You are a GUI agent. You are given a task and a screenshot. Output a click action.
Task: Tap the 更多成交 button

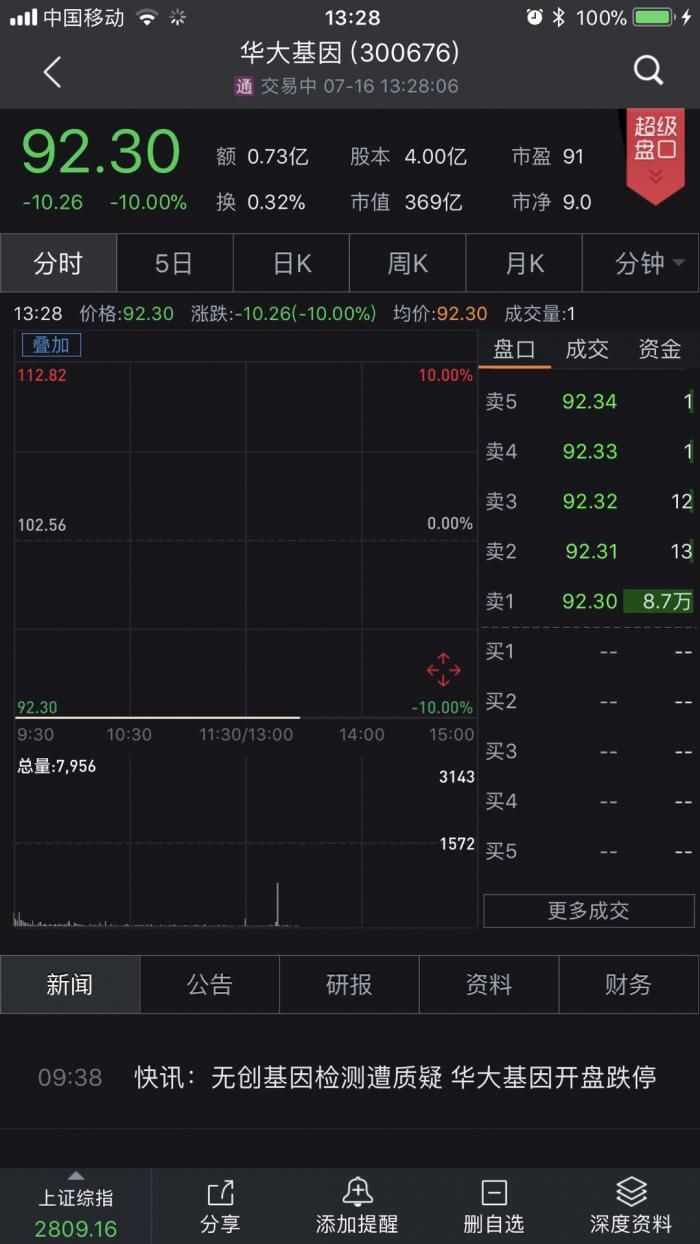click(589, 911)
